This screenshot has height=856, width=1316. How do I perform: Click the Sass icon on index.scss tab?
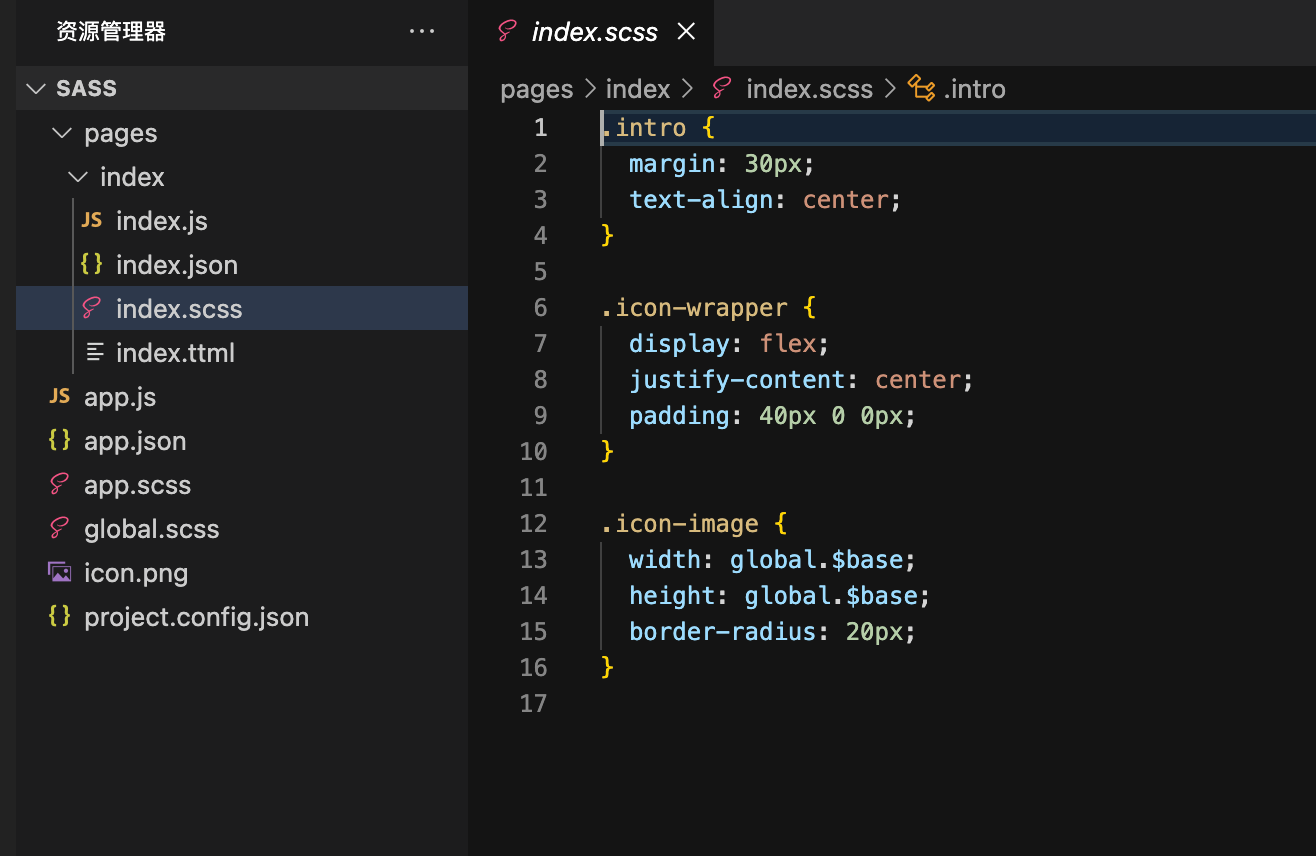[508, 32]
